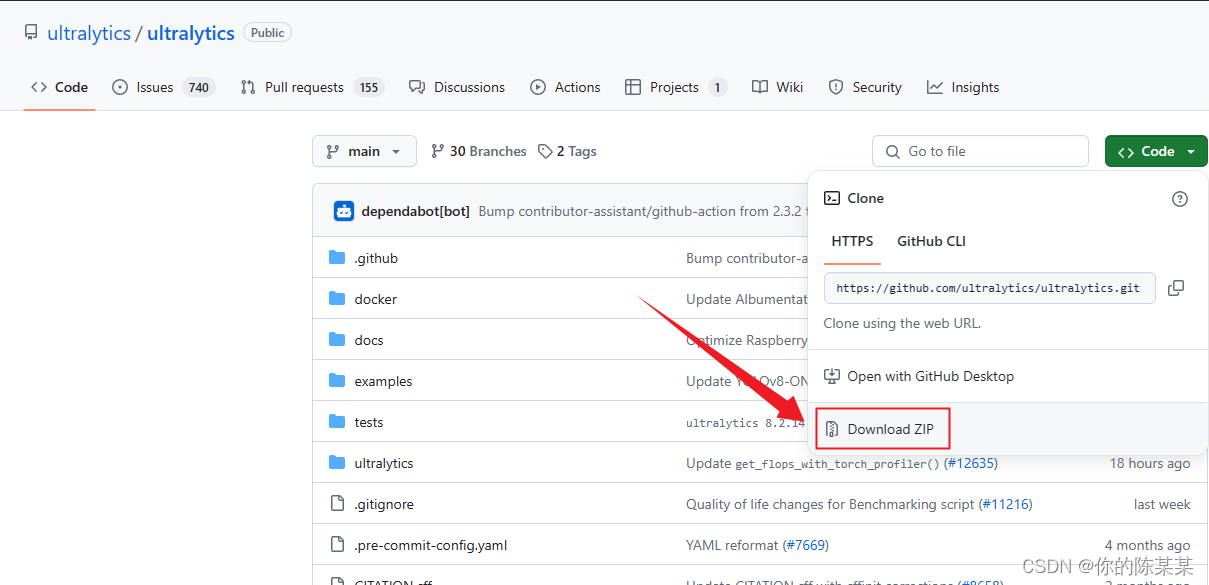Image resolution: width=1209 pixels, height=585 pixels.
Task: Open the examples folder
Action: point(383,381)
